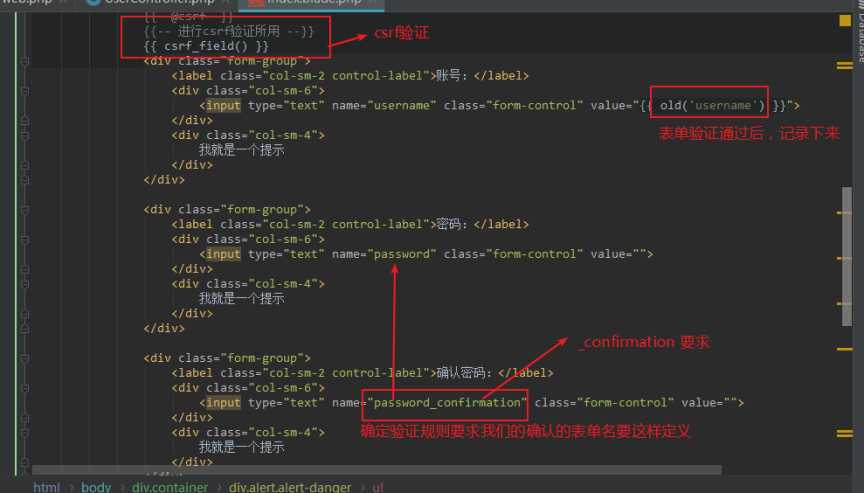Fold the col-sm-6 div wrapping the username input
The width and height of the screenshot is (864, 493).
click(25, 91)
